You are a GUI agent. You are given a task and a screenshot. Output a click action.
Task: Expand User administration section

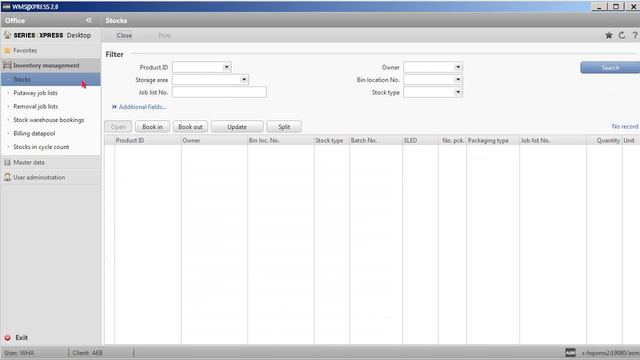click(51, 177)
